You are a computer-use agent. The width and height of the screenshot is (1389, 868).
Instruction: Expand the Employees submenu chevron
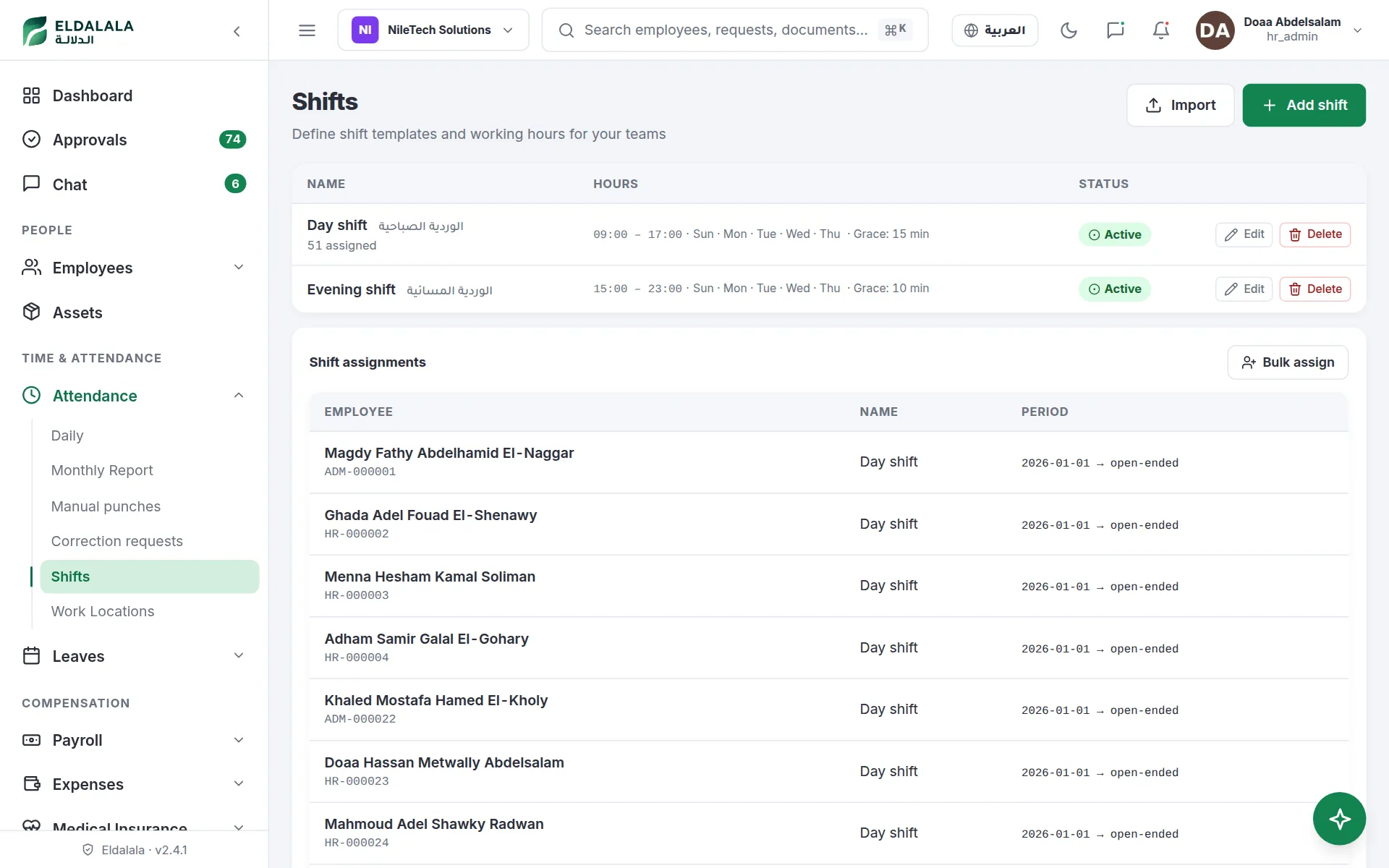pos(239,268)
